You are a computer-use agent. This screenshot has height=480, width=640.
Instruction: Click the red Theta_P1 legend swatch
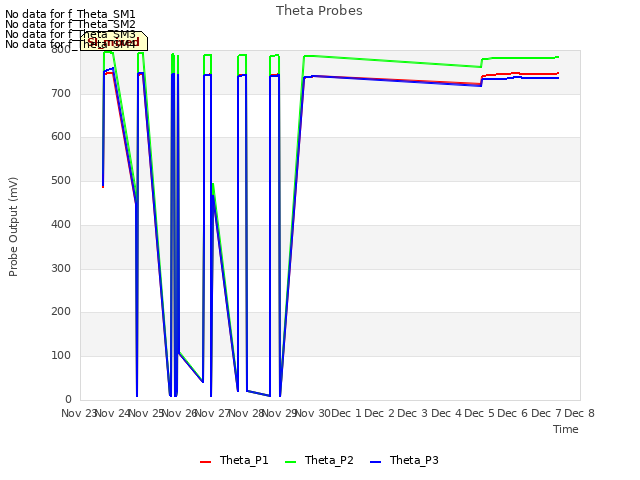pyautogui.click(x=205, y=462)
